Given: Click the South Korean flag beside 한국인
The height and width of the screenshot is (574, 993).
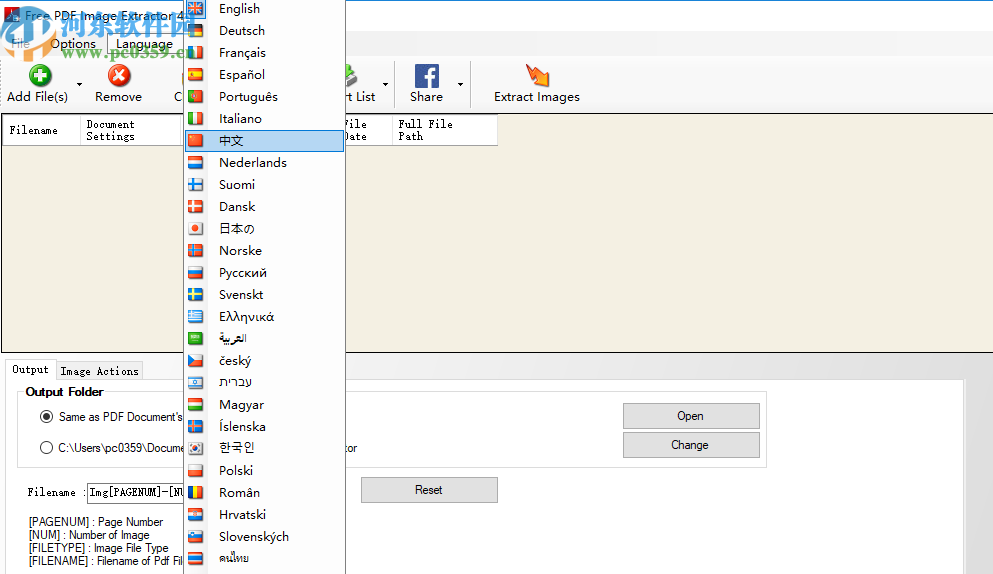Looking at the screenshot, I should (x=196, y=448).
